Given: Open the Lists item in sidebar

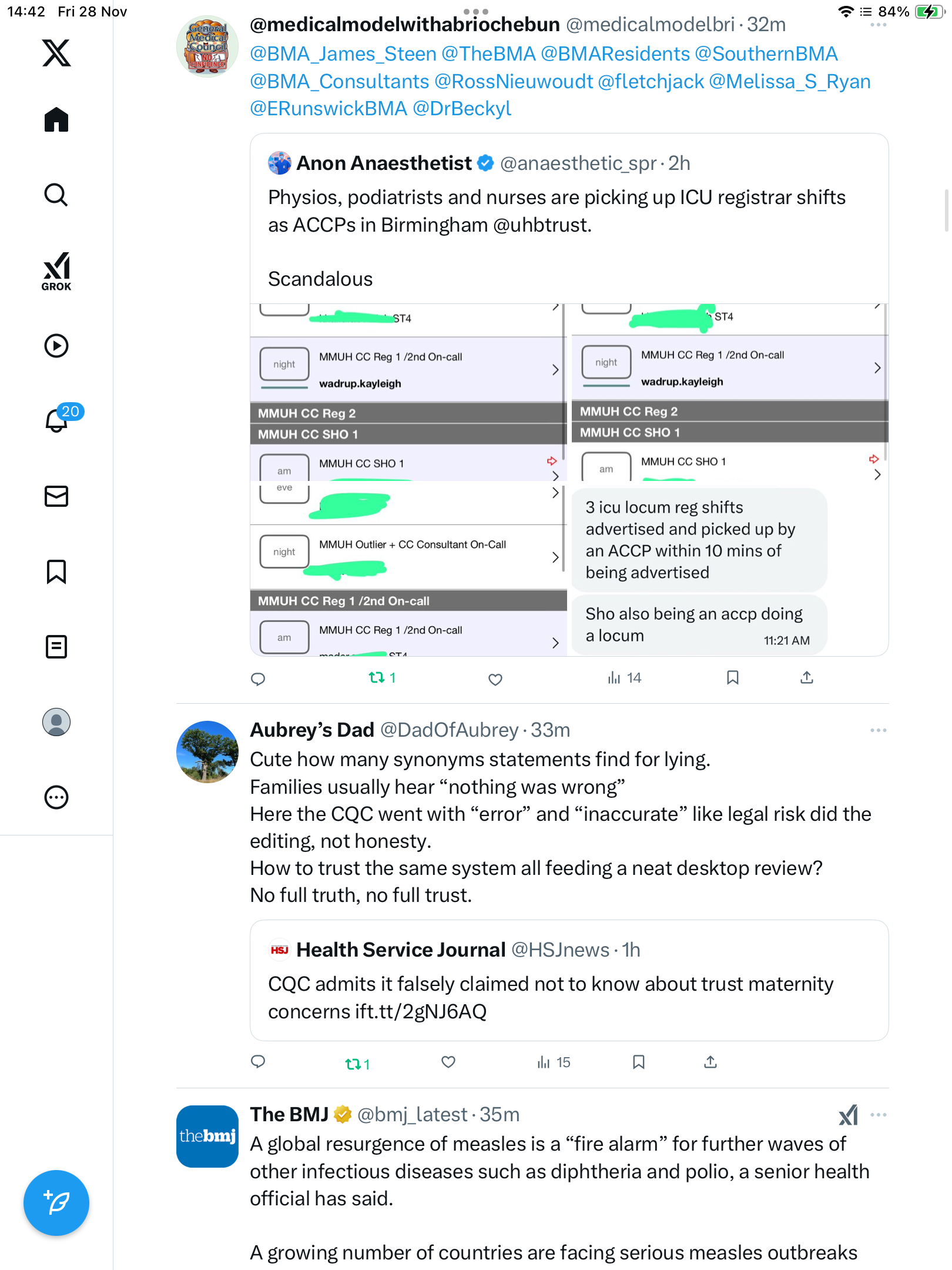Looking at the screenshot, I should pos(56,647).
